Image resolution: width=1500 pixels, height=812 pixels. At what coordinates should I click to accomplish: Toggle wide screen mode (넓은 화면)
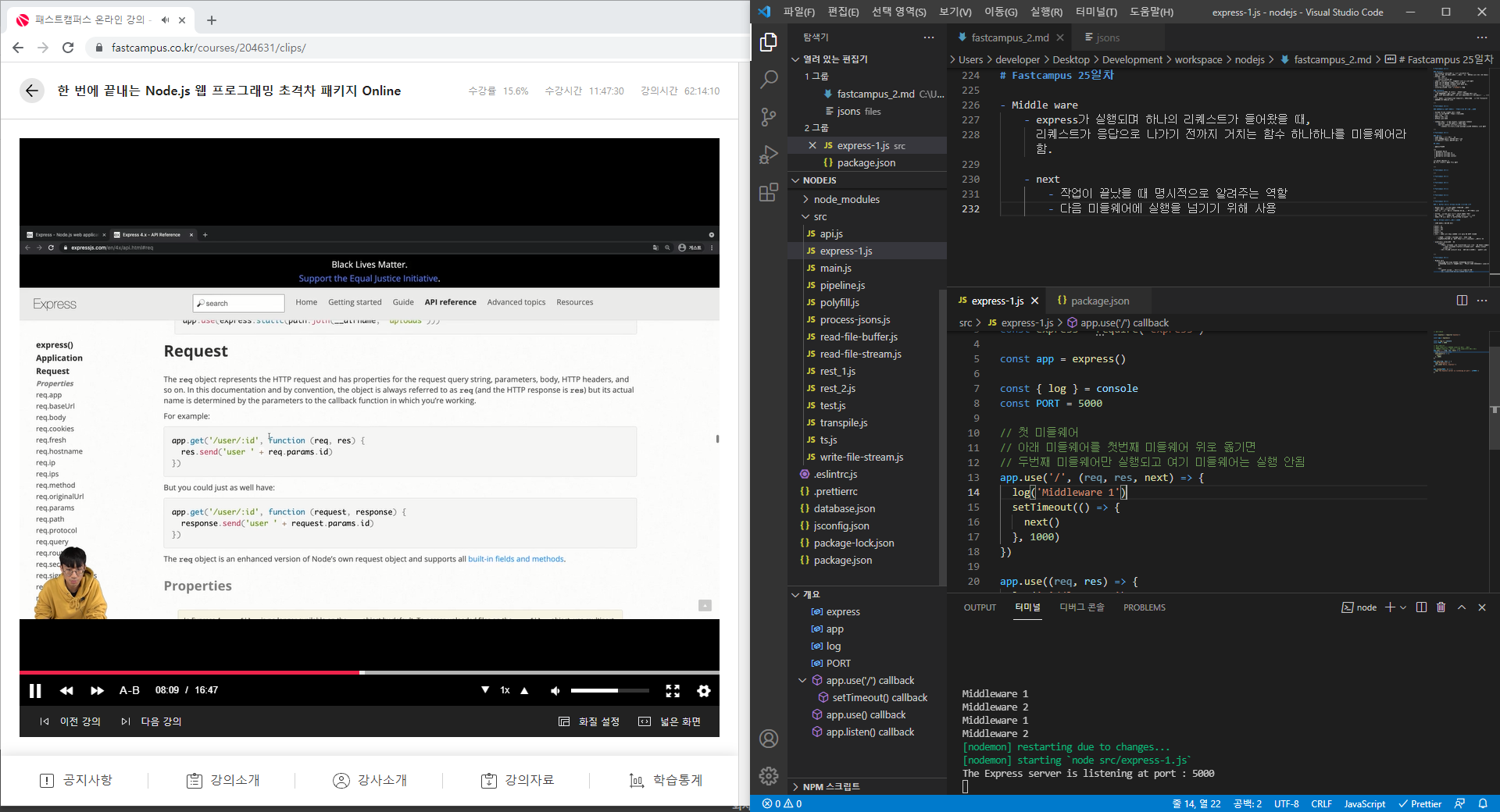point(670,721)
